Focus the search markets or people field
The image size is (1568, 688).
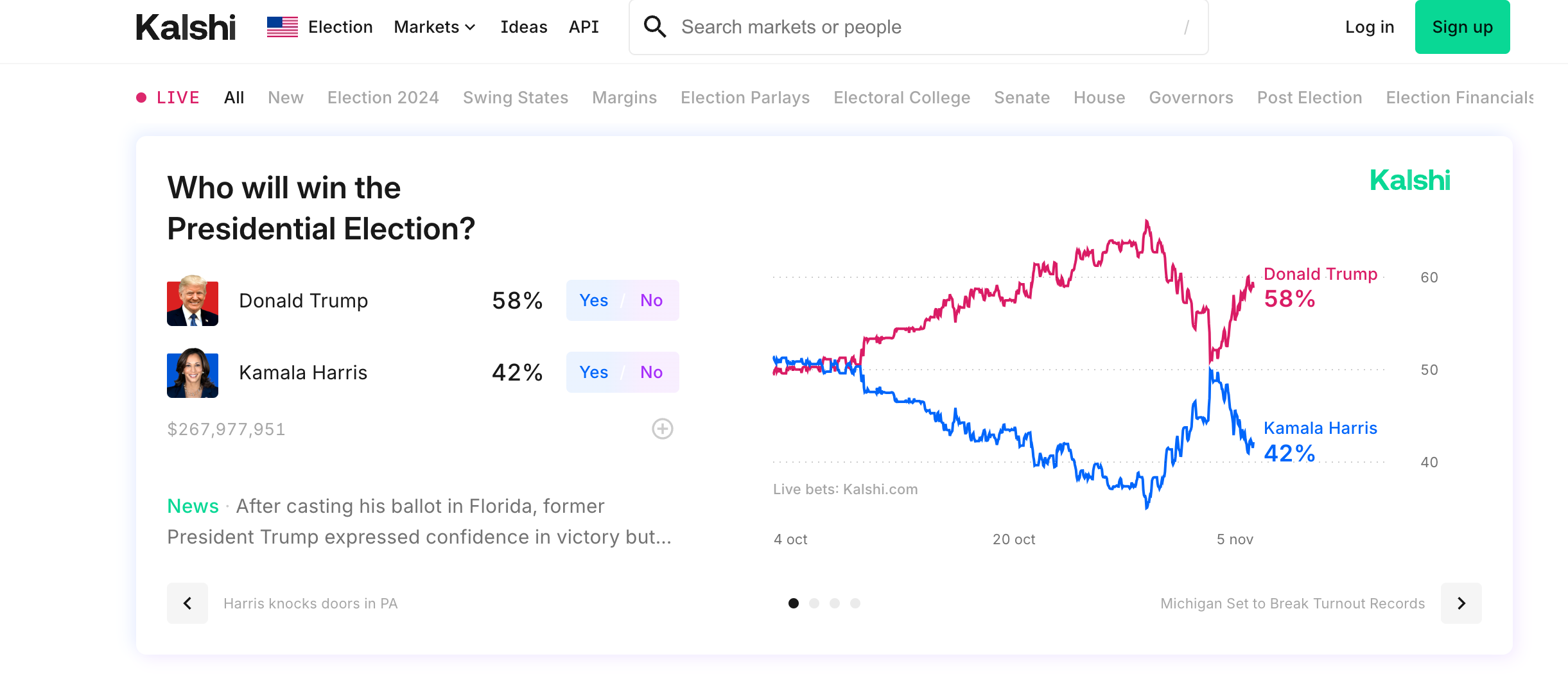[925, 27]
